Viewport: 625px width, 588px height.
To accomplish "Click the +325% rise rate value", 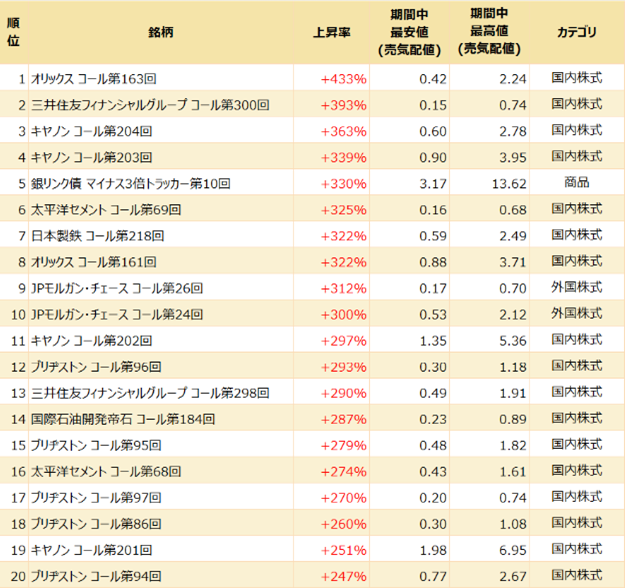I will [x=344, y=210].
